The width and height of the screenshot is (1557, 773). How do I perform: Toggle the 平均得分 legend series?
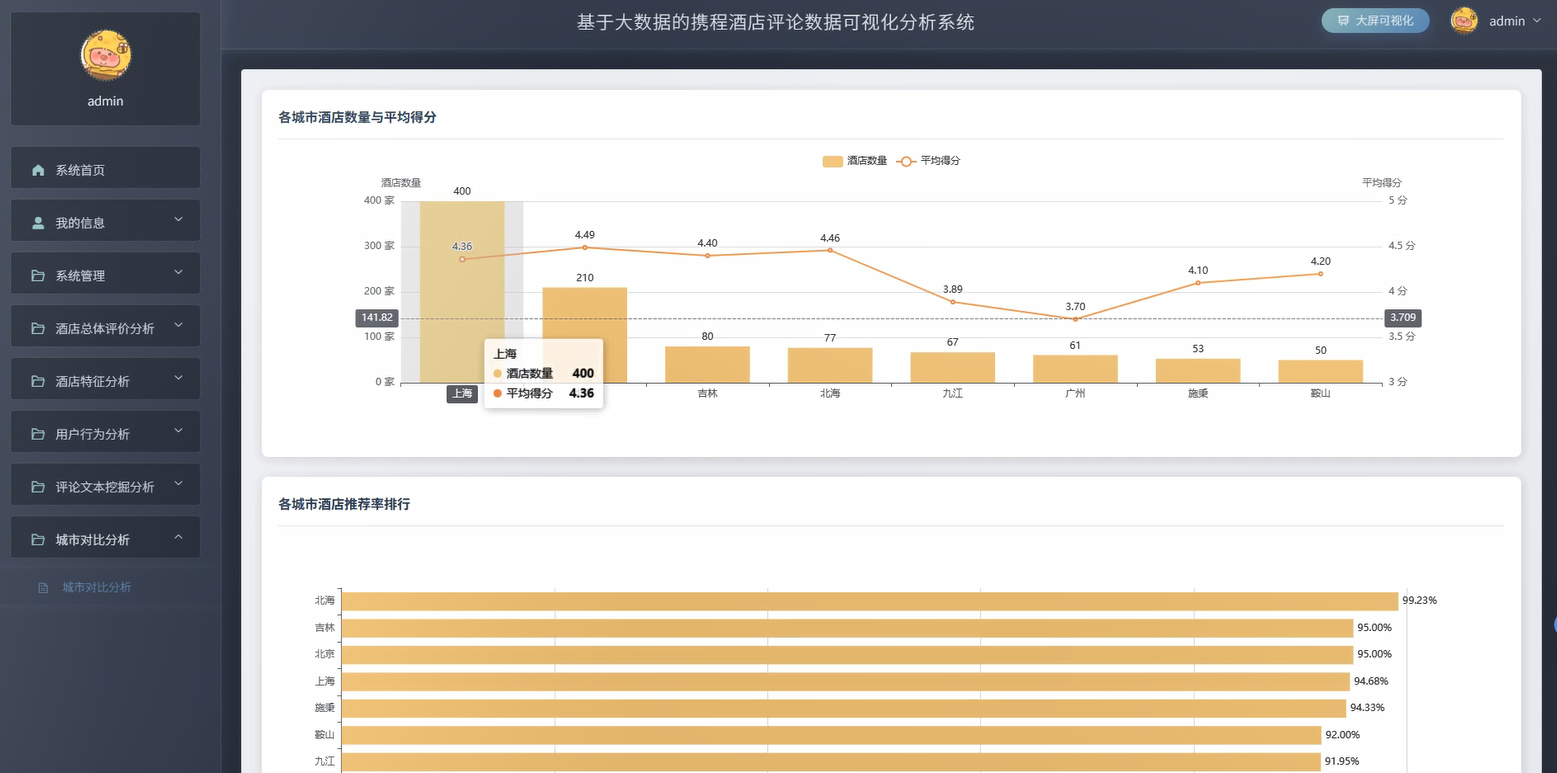point(929,161)
